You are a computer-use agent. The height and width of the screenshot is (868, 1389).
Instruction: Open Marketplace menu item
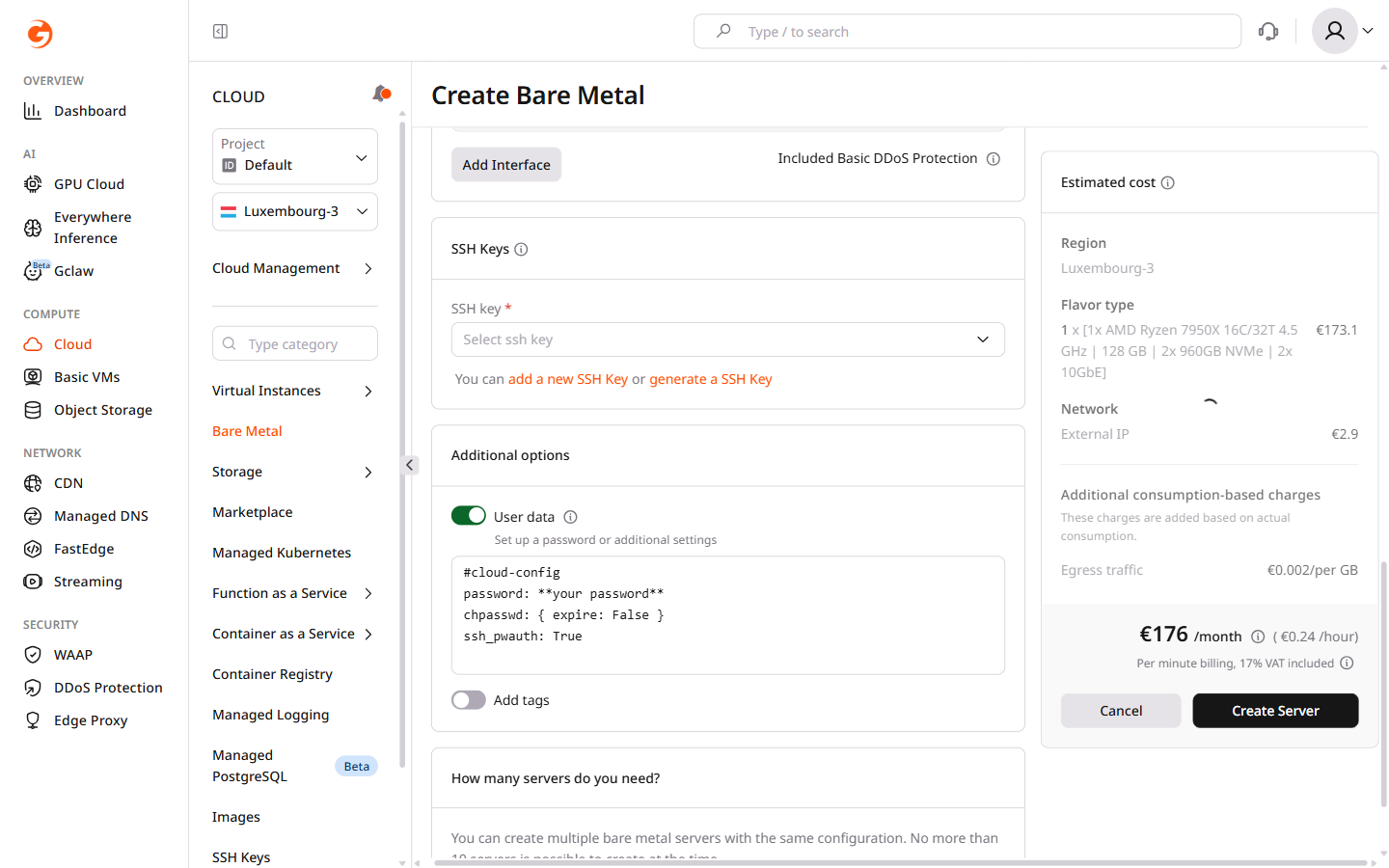pos(253,512)
